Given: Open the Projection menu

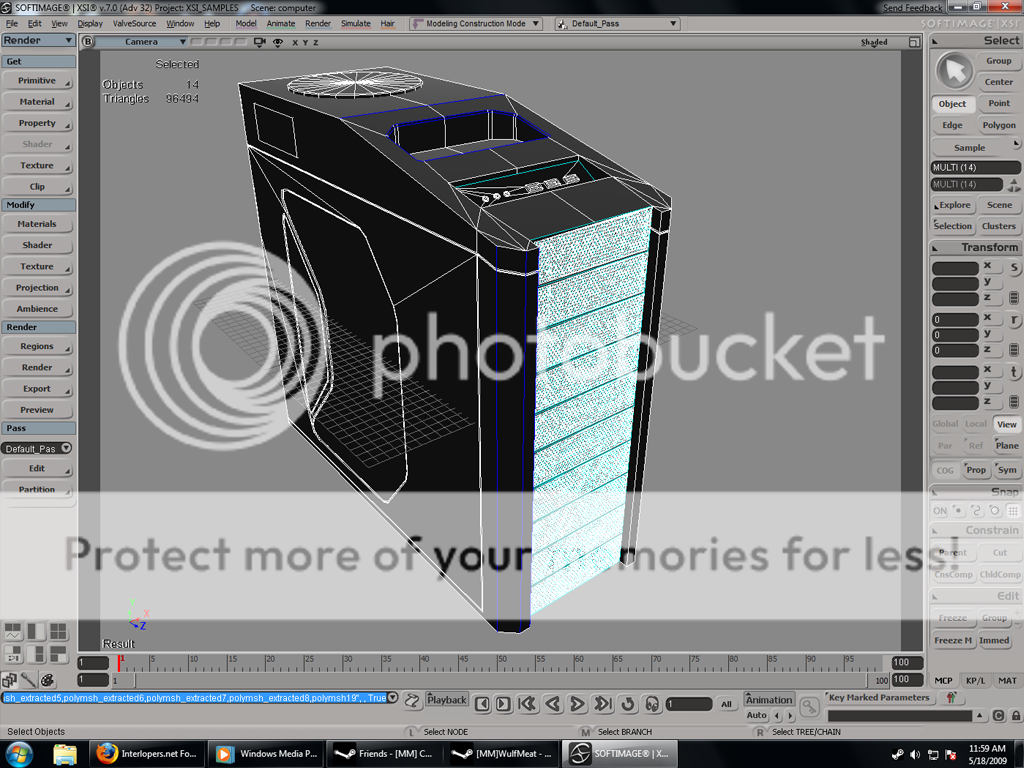Looking at the screenshot, I should click(x=37, y=288).
